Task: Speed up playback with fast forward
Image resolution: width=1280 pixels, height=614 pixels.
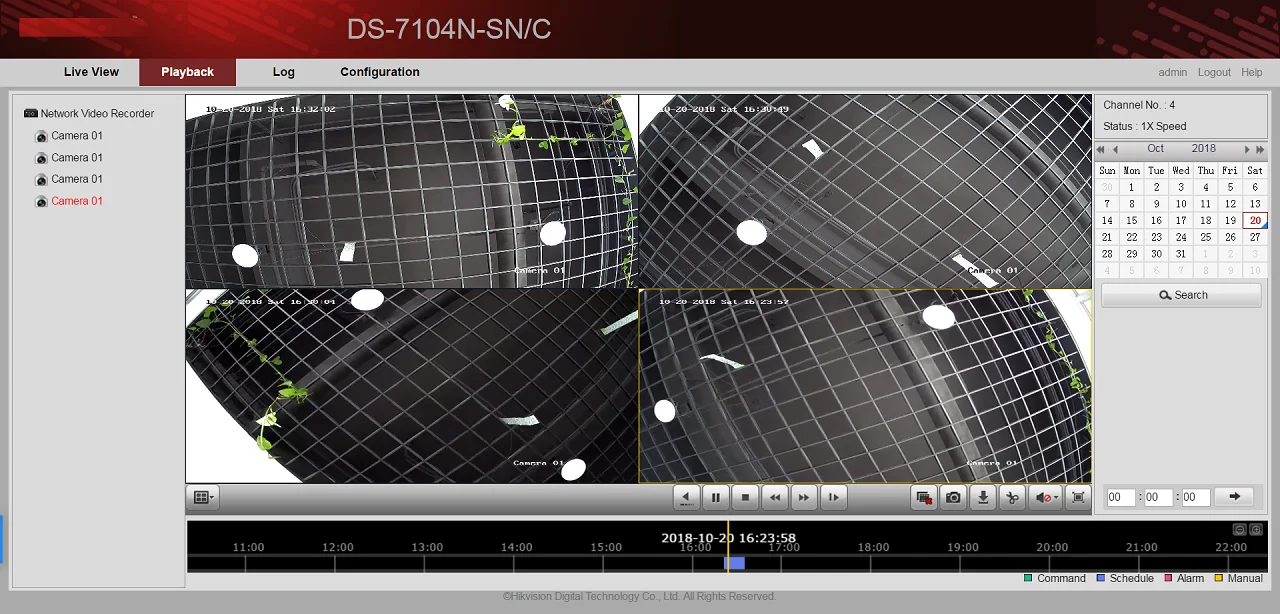Action: point(804,497)
